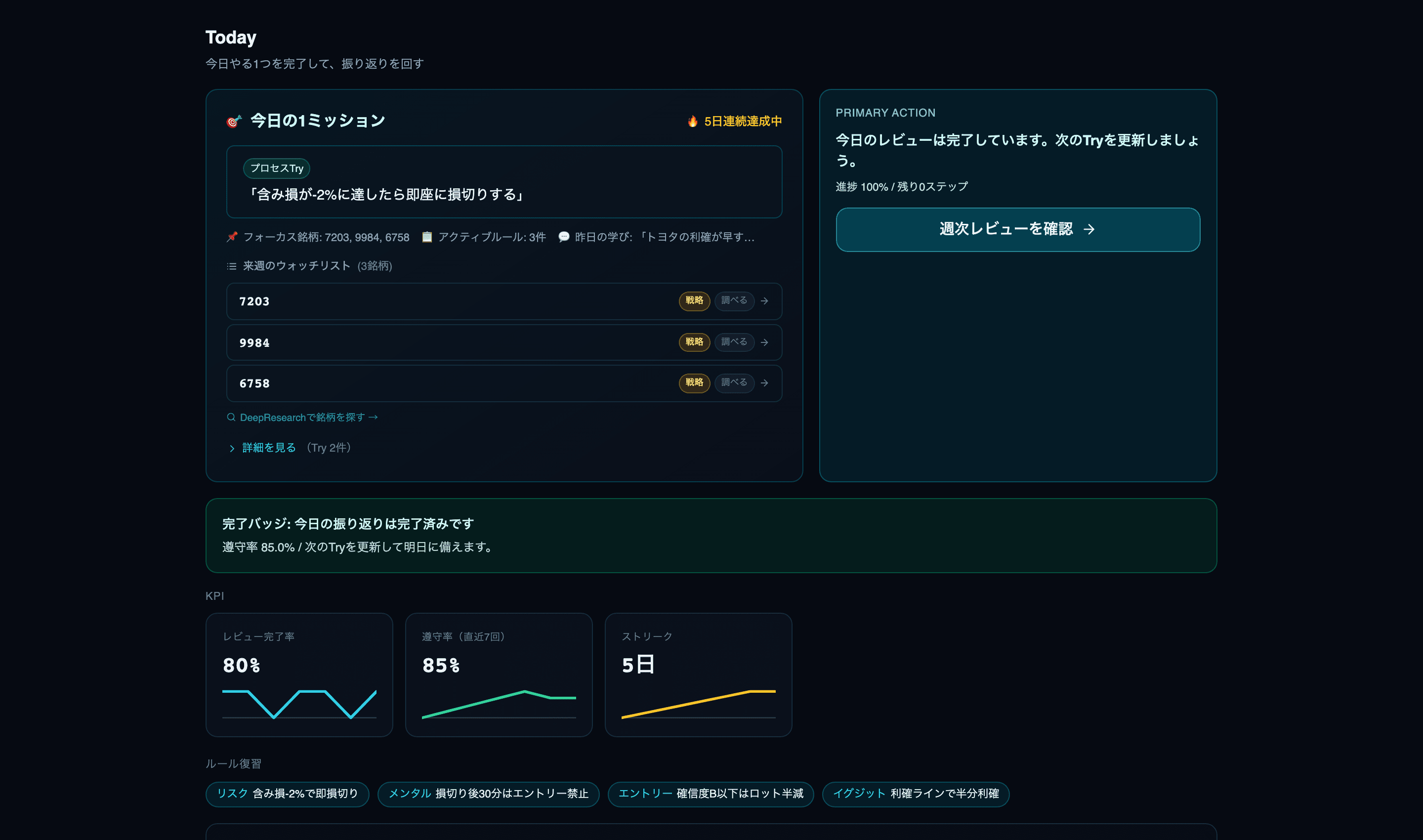This screenshot has width=1423, height=840.
Task: Click the 遵守率 85.0% banner line
Action: (359, 547)
